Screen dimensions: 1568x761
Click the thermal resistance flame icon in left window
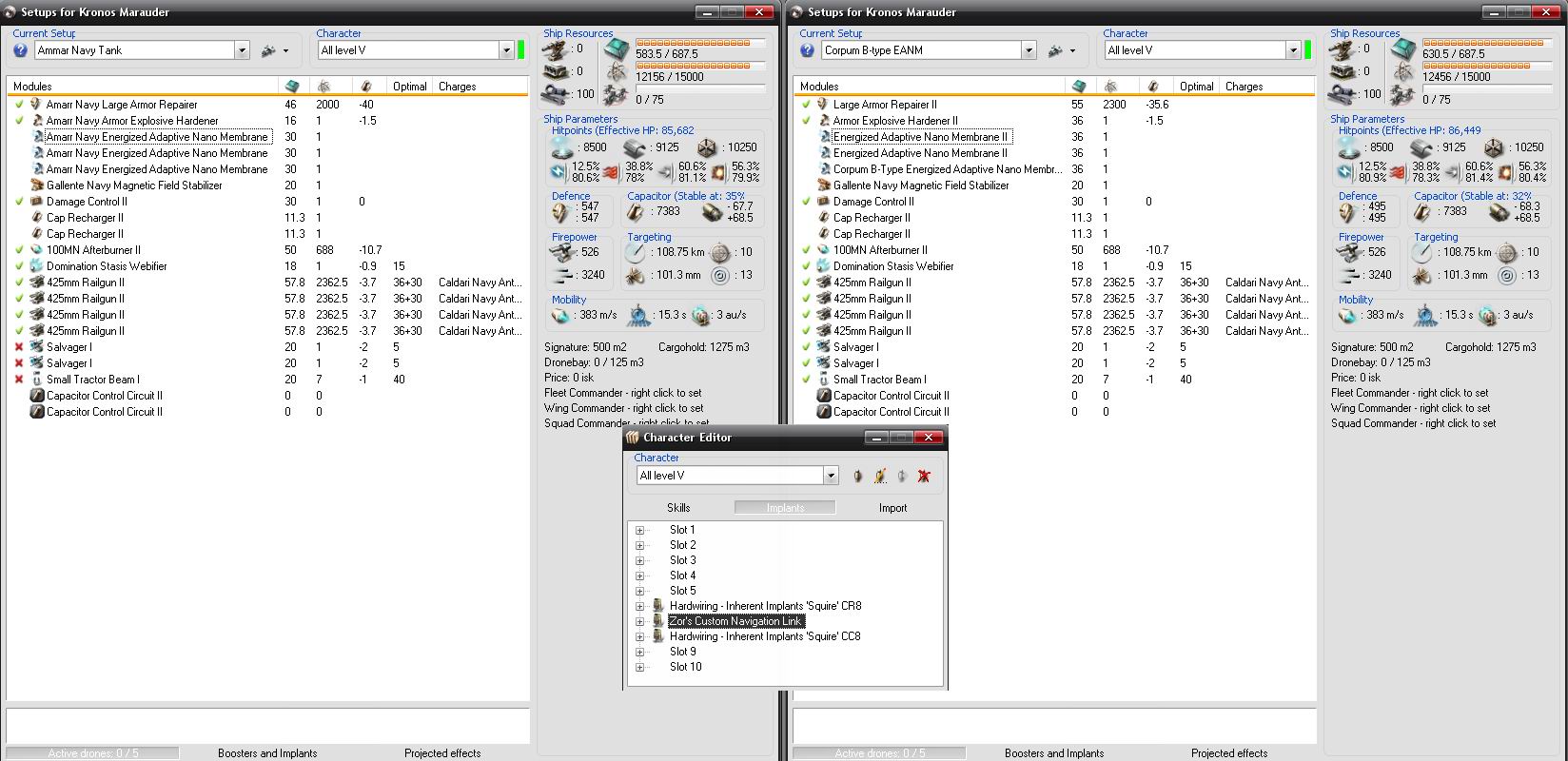[612, 172]
